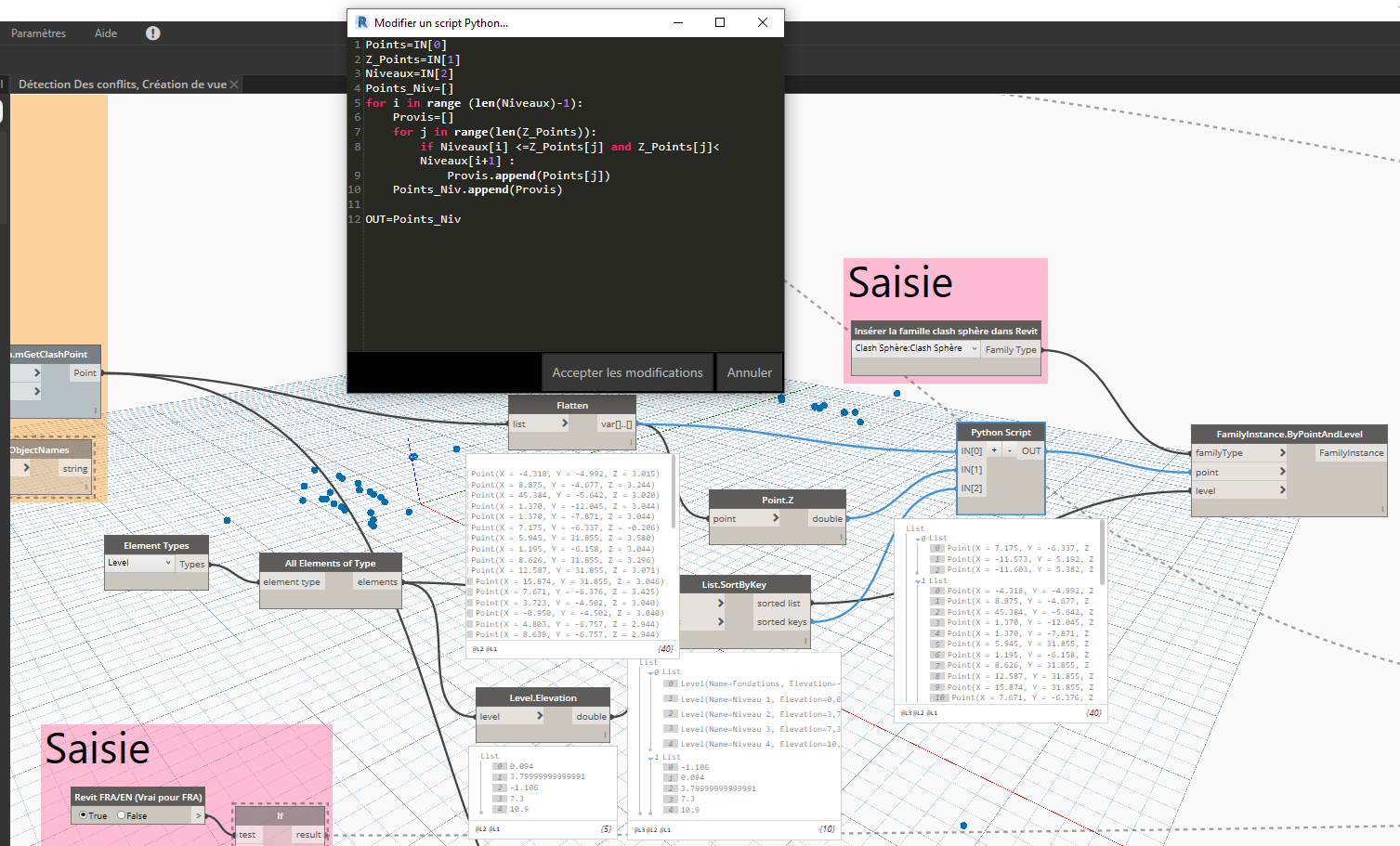Add input port on Python Script node
This screenshot has width=1400, height=846.
(994, 450)
